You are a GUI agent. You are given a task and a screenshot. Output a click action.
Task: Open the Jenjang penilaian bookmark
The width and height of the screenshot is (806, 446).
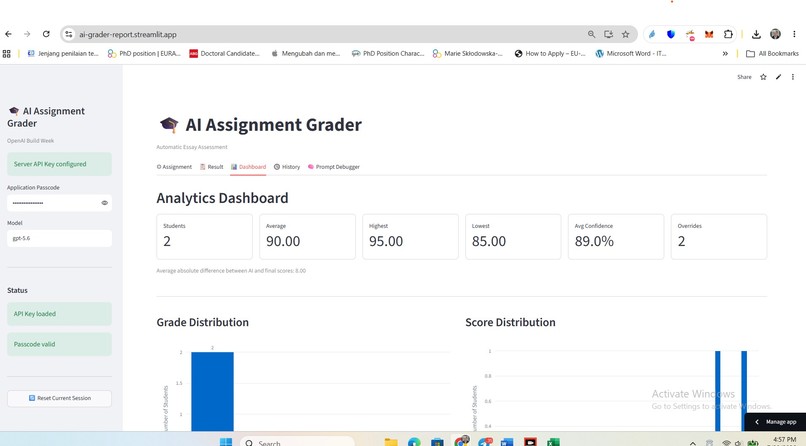tap(62, 53)
